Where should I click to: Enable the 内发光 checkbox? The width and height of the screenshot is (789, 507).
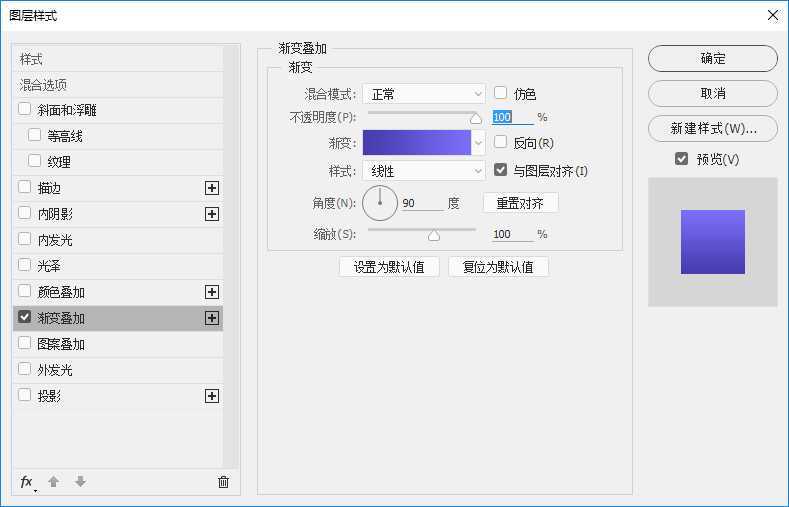coord(24,239)
